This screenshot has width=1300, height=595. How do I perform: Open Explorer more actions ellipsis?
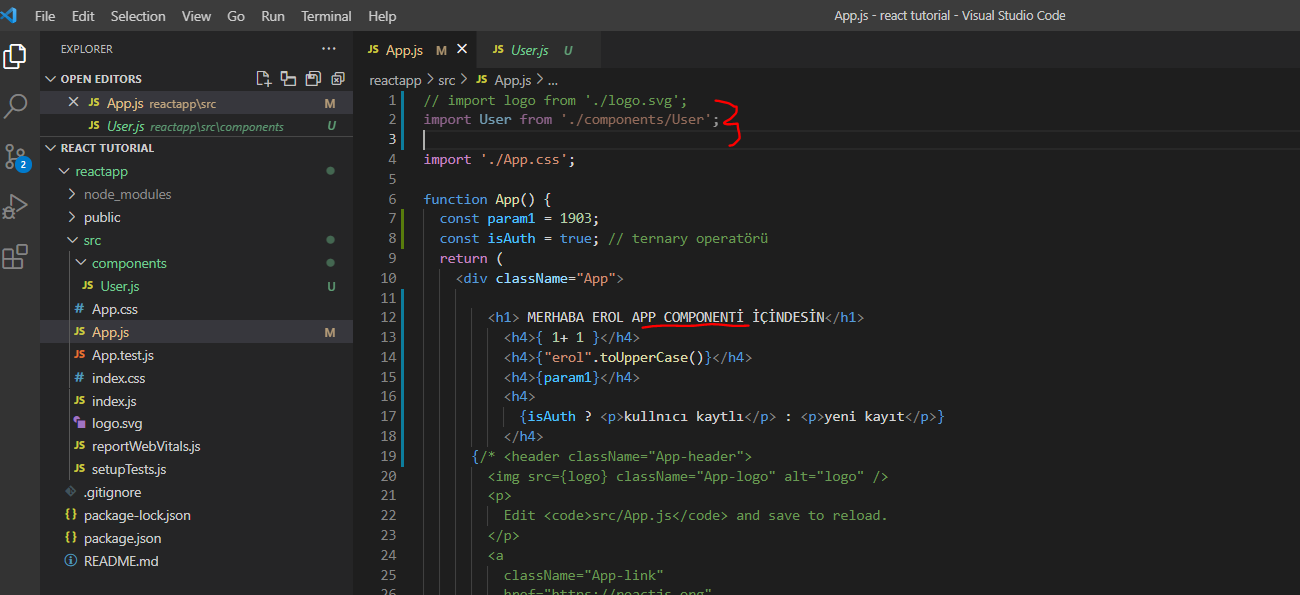[x=329, y=49]
